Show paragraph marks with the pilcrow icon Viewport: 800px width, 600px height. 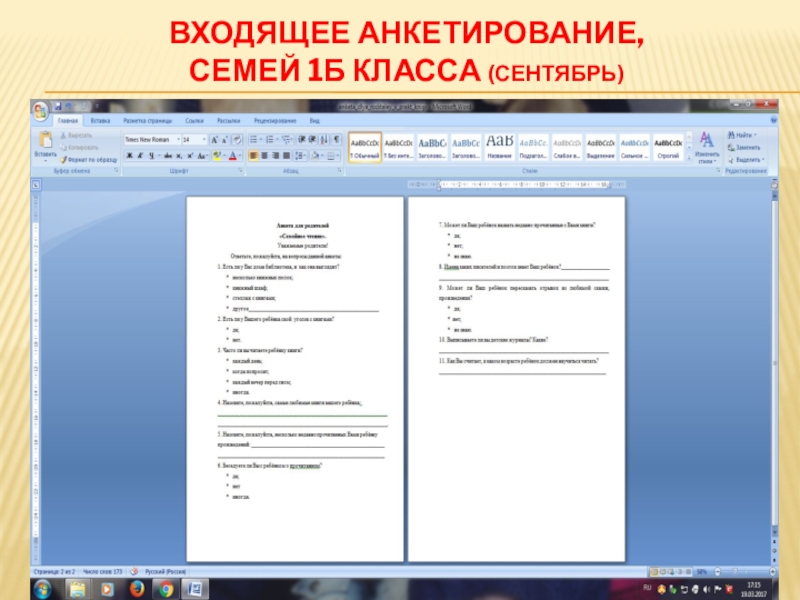(337, 140)
